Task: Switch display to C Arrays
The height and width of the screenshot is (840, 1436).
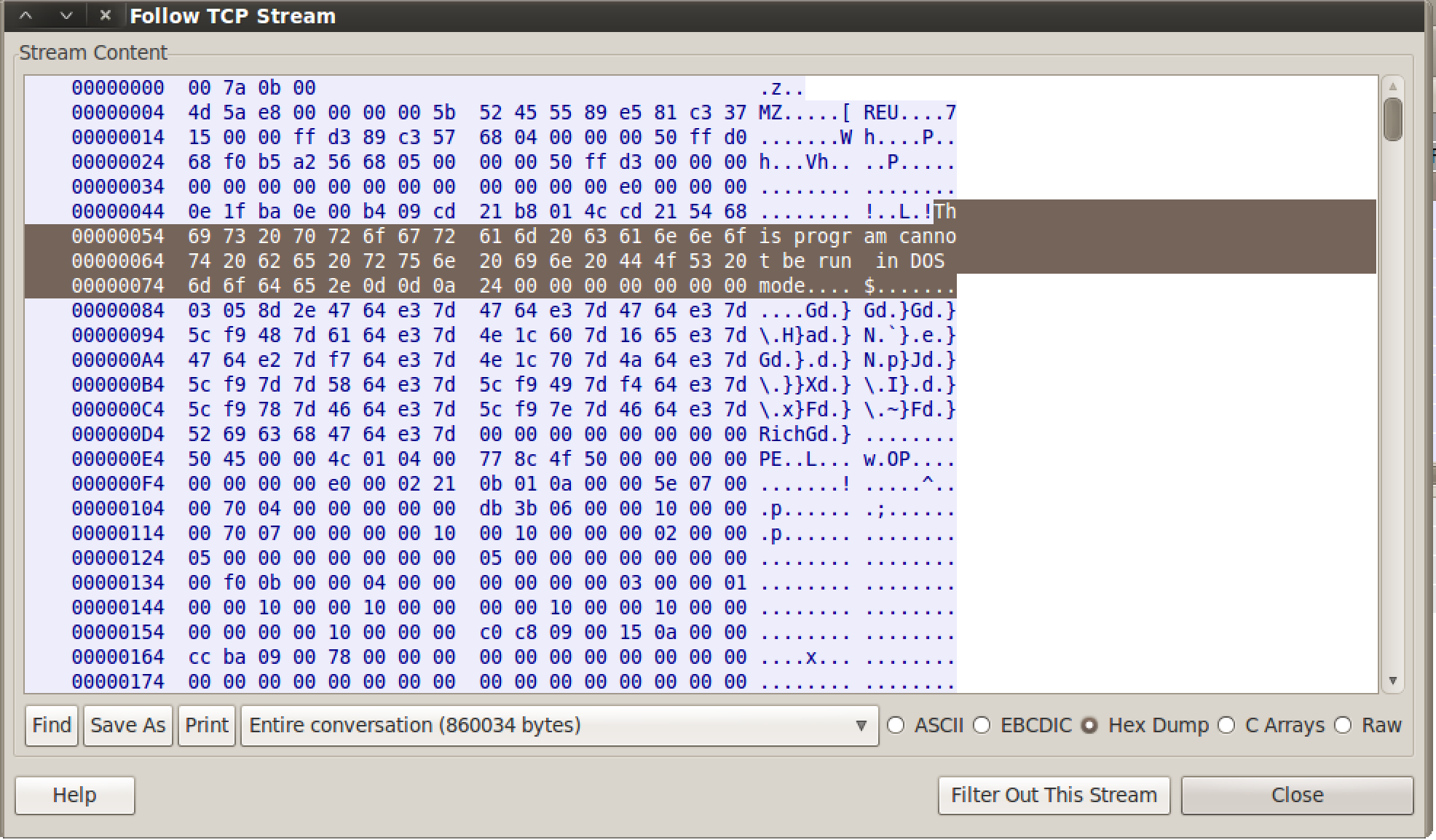Action: click(1227, 726)
